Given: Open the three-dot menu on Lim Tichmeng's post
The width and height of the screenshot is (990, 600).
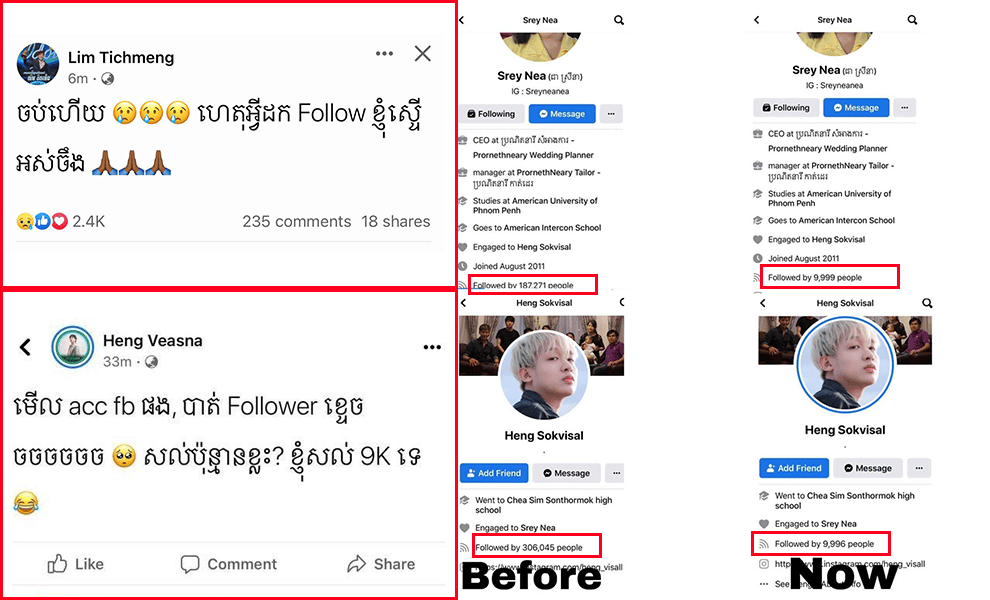Looking at the screenshot, I should tap(384, 54).
